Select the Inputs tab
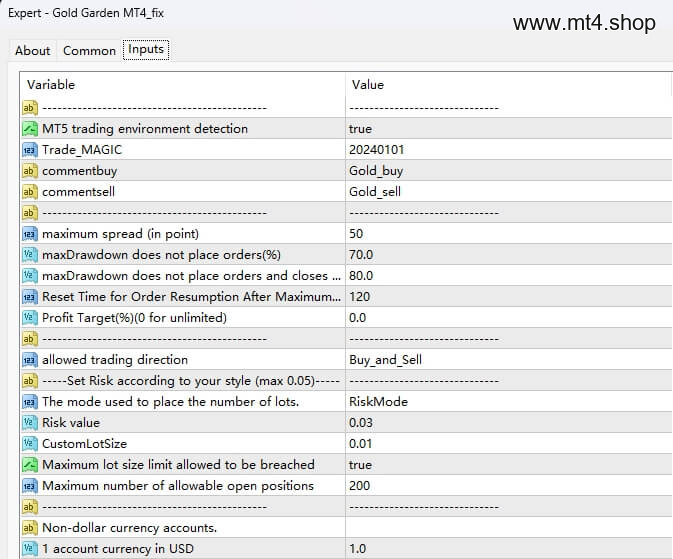The height and width of the screenshot is (559, 673). coord(146,49)
